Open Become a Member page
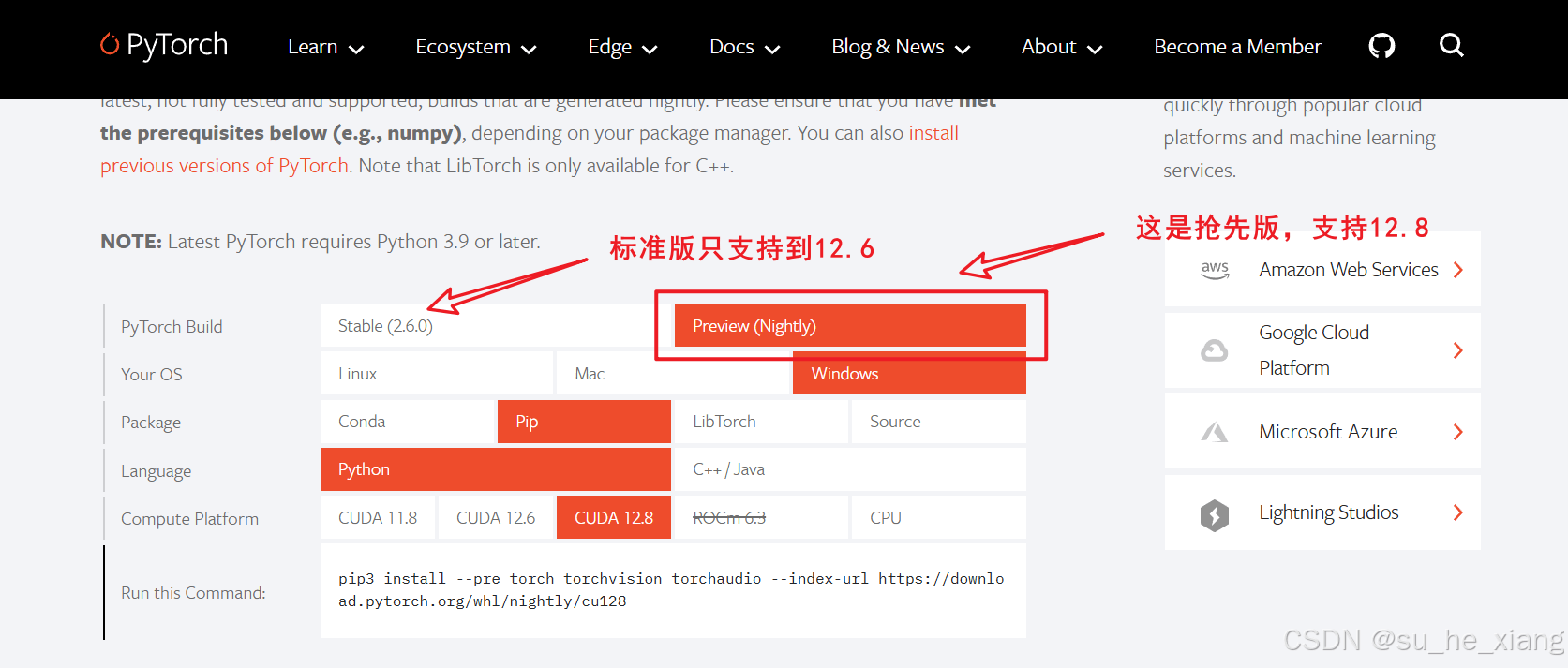The image size is (1568, 668). tap(1237, 47)
